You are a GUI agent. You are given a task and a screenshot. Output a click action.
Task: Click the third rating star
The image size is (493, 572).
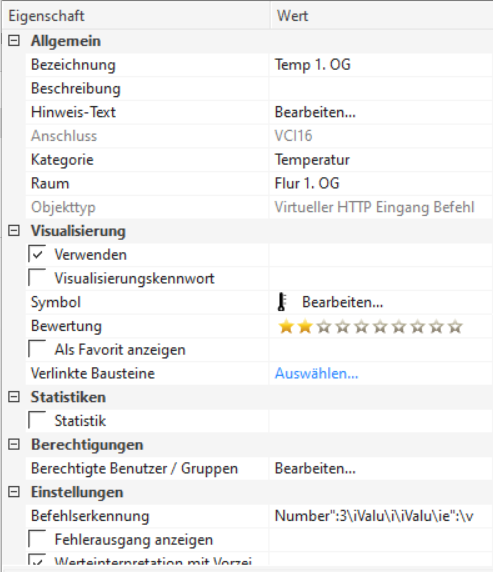[324, 326]
